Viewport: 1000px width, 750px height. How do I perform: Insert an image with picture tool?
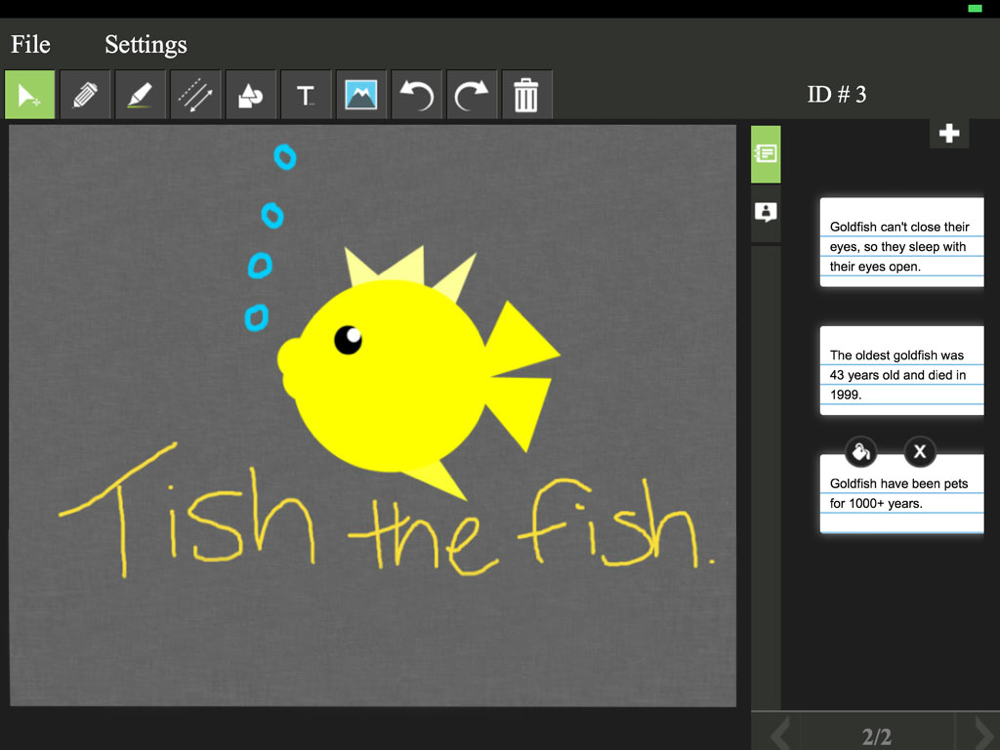361,95
